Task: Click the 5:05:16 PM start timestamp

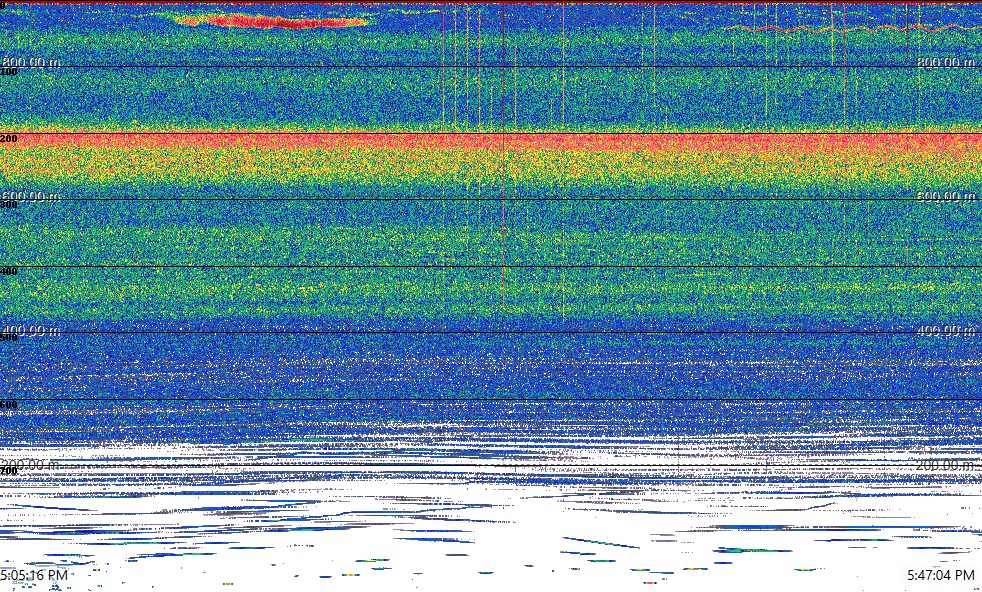Action: 34,575
